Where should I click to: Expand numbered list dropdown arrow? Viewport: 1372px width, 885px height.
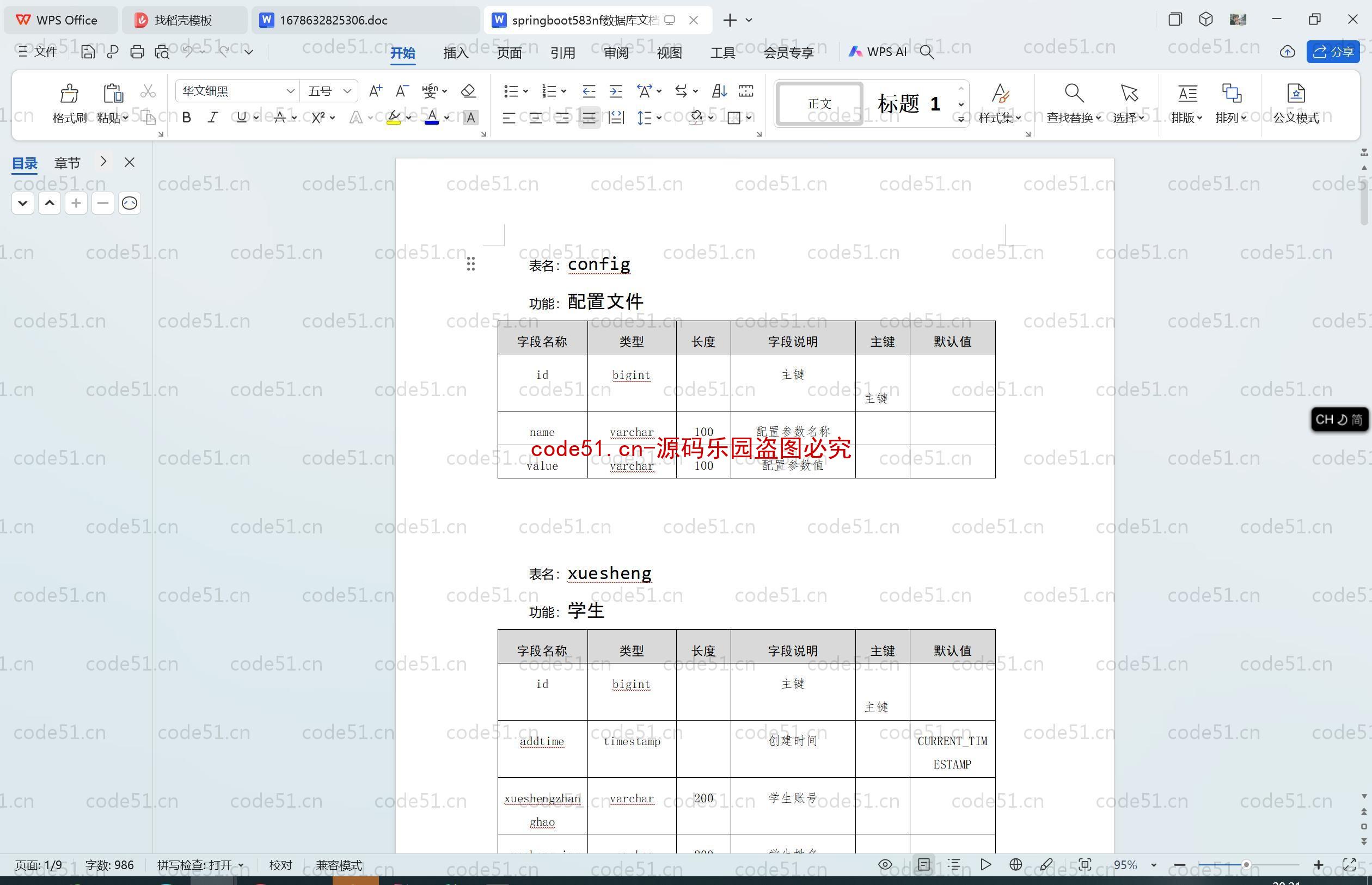click(564, 91)
